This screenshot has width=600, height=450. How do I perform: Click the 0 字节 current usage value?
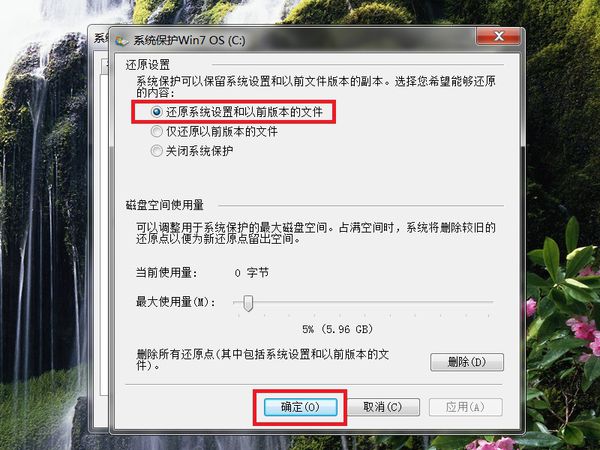tap(251, 273)
